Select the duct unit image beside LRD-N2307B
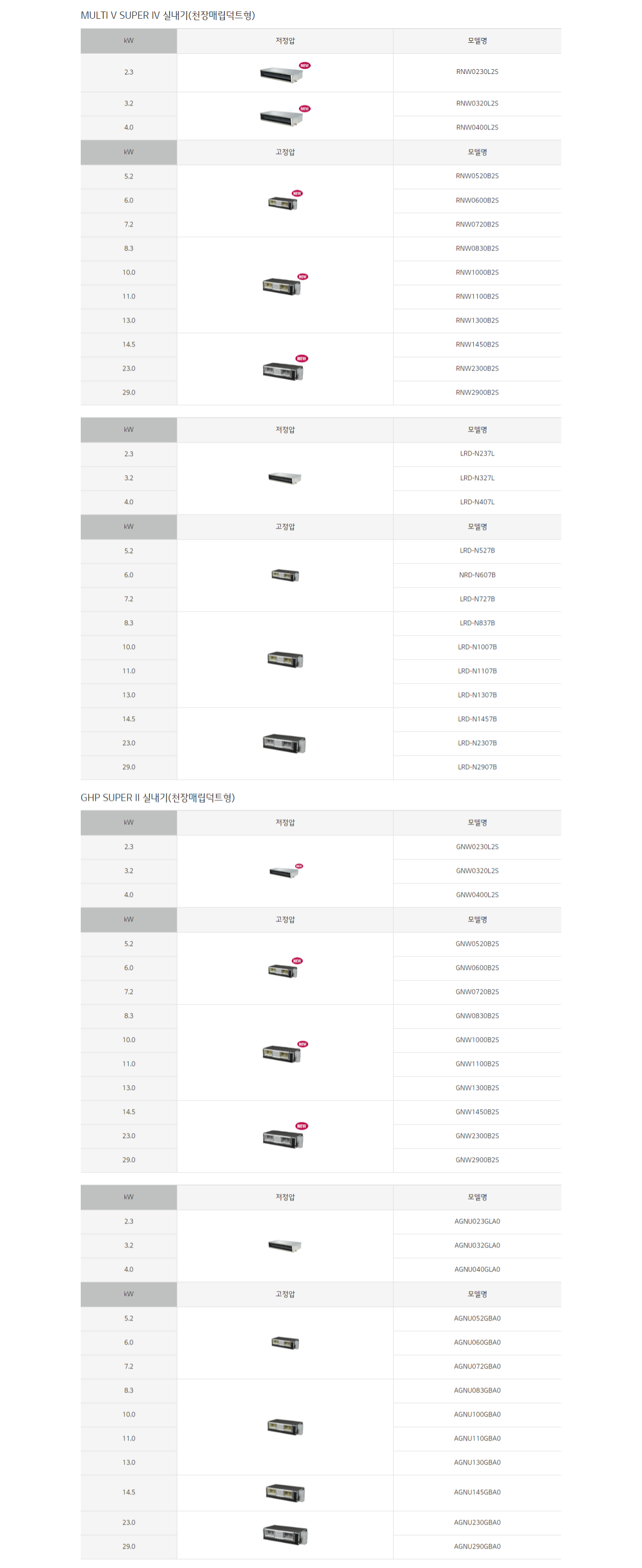 (284, 743)
